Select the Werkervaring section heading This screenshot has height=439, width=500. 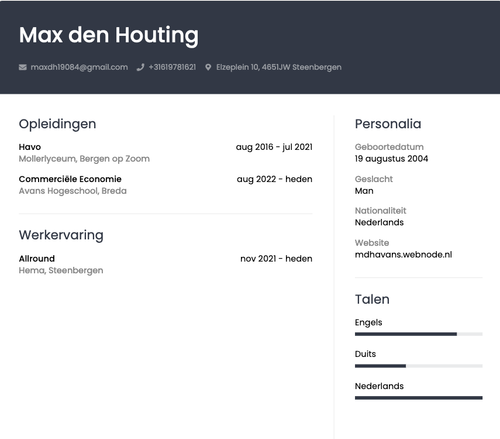(61, 235)
